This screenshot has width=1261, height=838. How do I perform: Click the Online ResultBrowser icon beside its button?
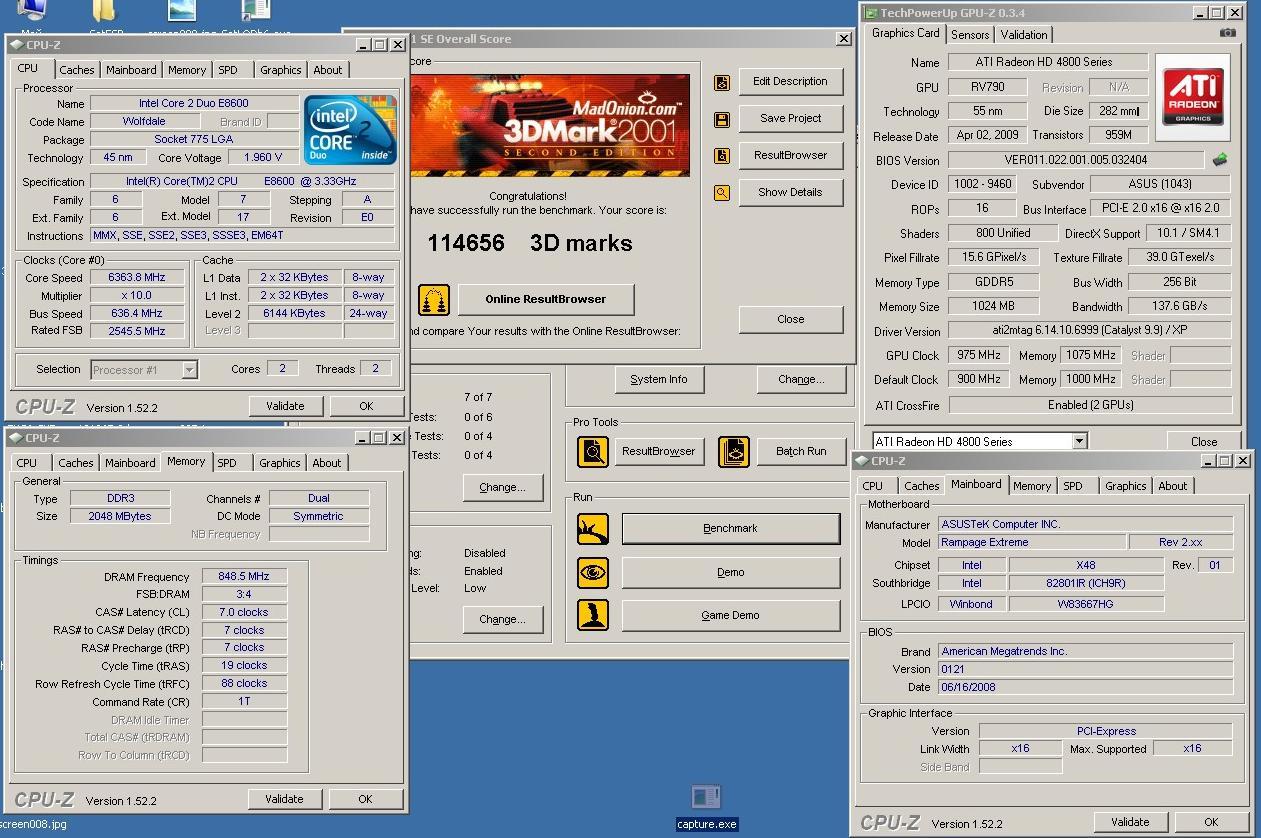(434, 299)
